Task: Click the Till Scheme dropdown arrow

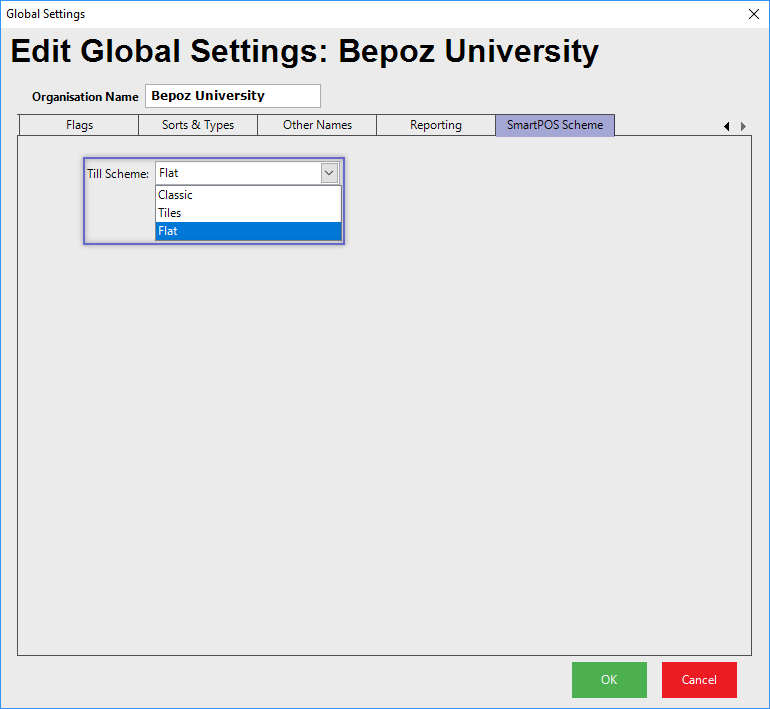Action: pos(329,173)
